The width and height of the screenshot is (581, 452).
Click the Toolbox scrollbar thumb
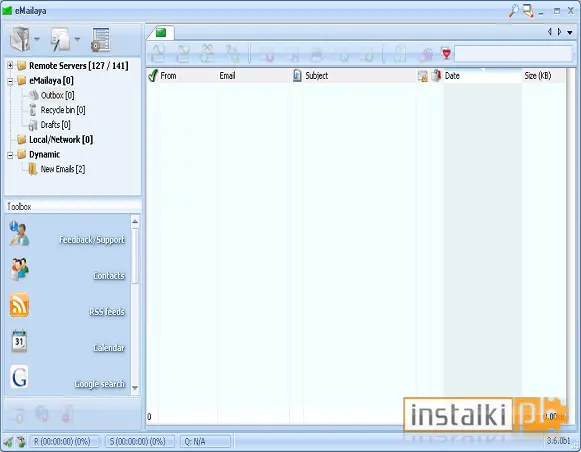tap(135, 257)
